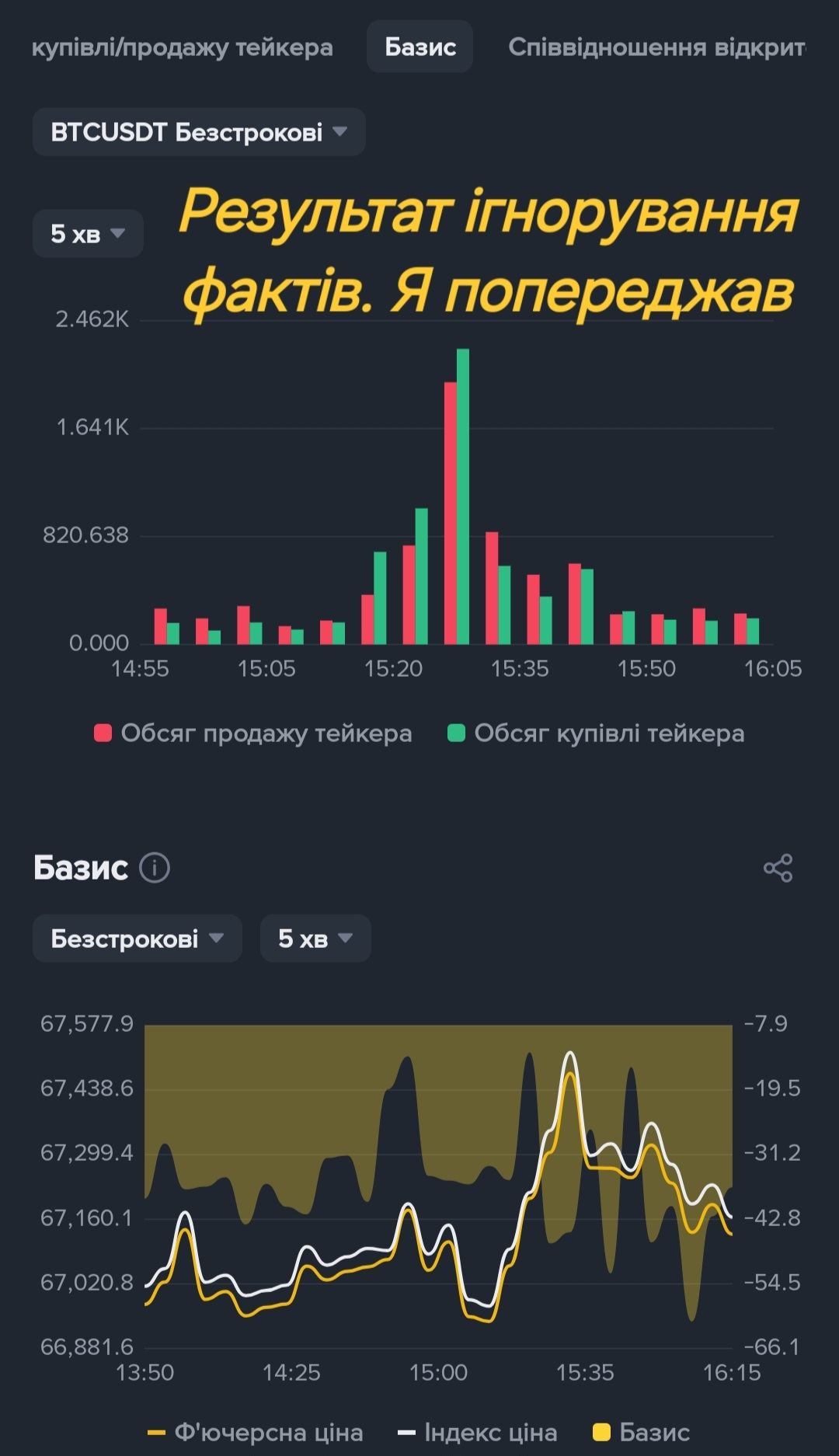Tap the Базис info icon
The height and width of the screenshot is (1456, 839).
click(x=155, y=868)
